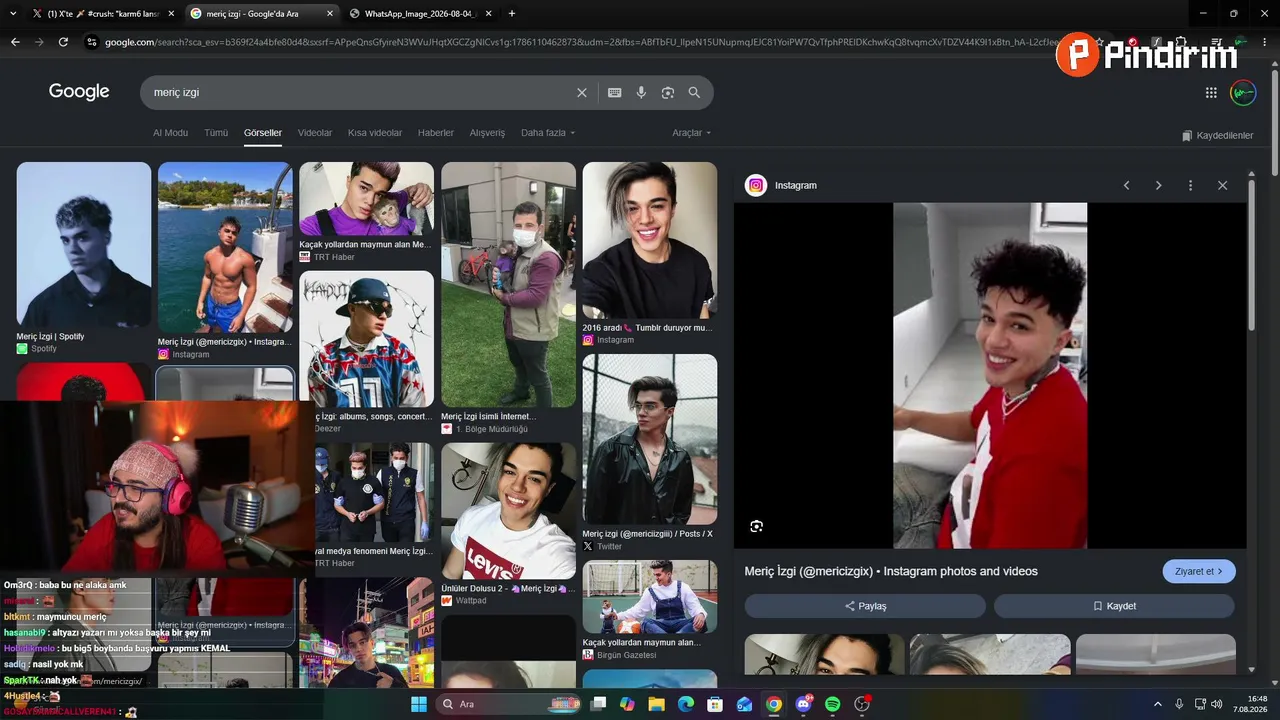Search by image with Google Lens icon
Viewport: 1280px width, 720px height.
(x=667, y=92)
